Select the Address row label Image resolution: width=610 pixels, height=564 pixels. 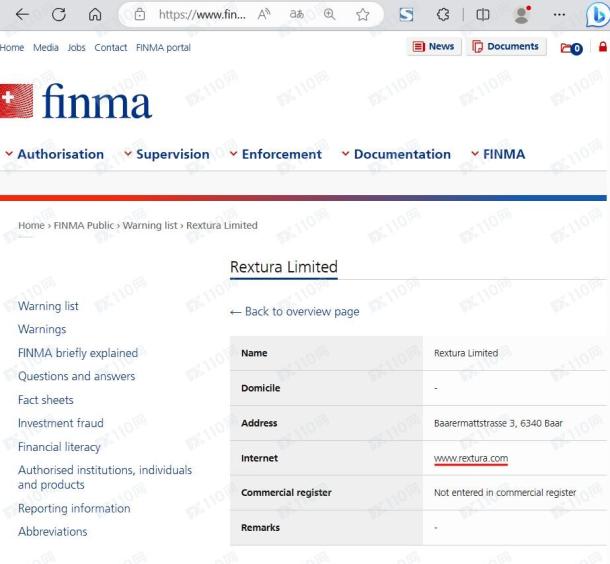(259, 423)
